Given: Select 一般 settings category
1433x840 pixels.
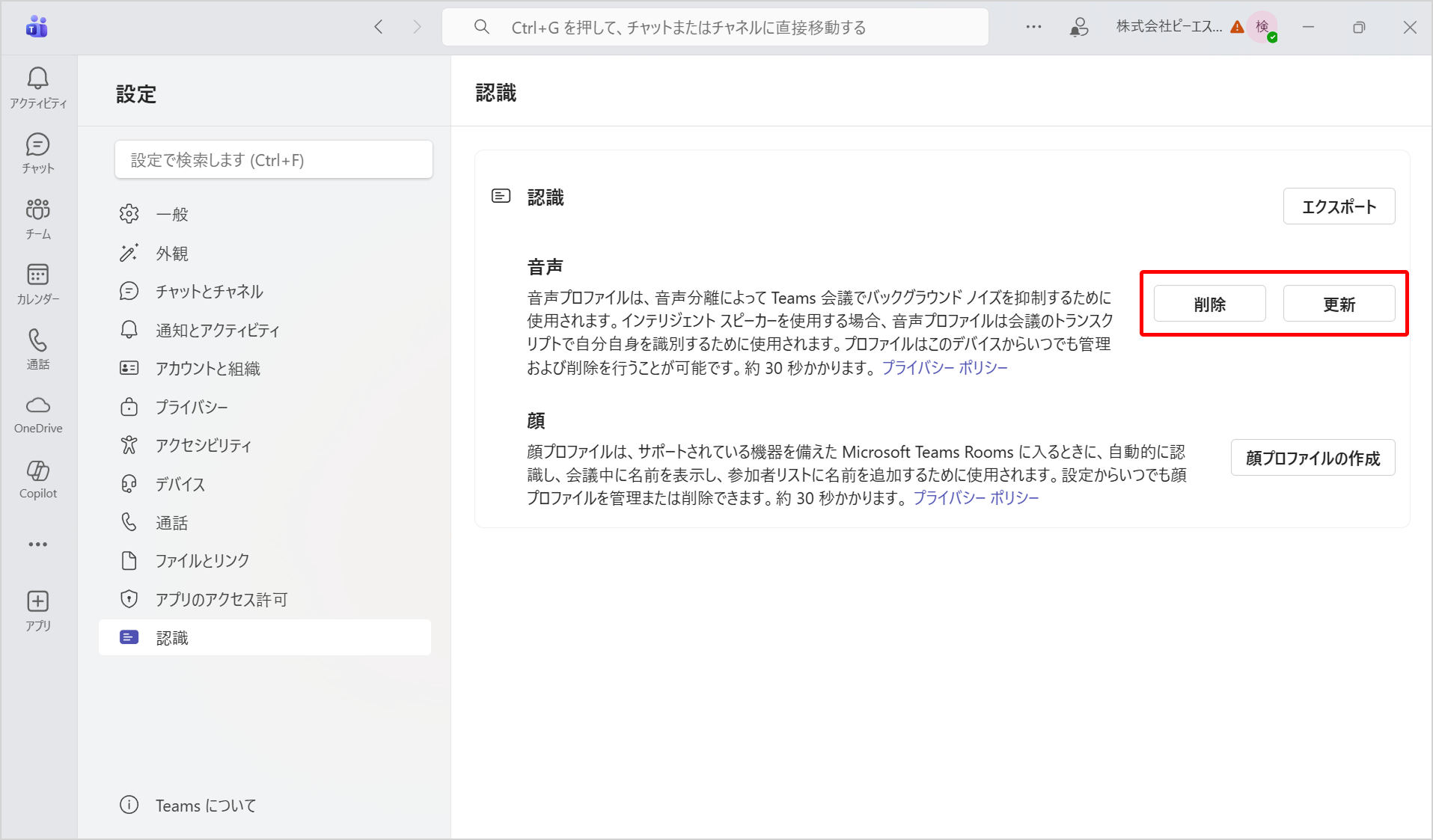Looking at the screenshot, I should click(172, 215).
